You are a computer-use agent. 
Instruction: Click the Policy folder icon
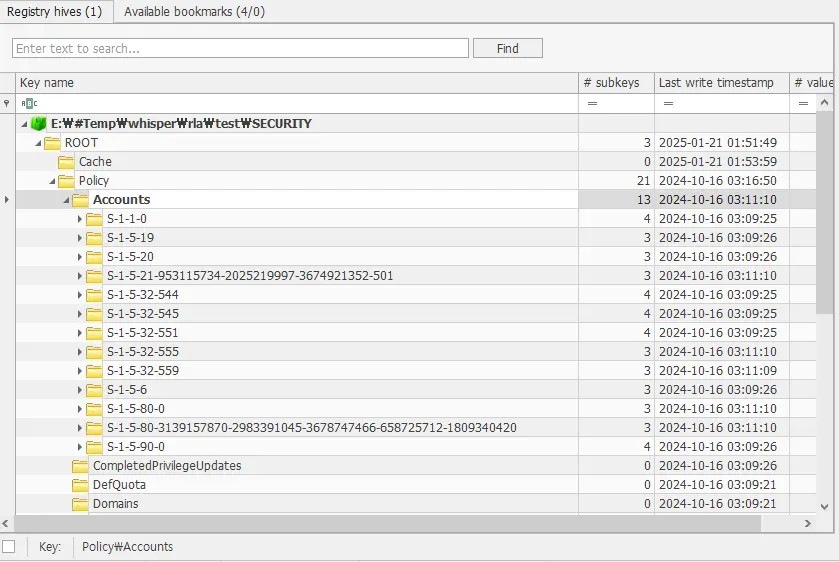66,181
